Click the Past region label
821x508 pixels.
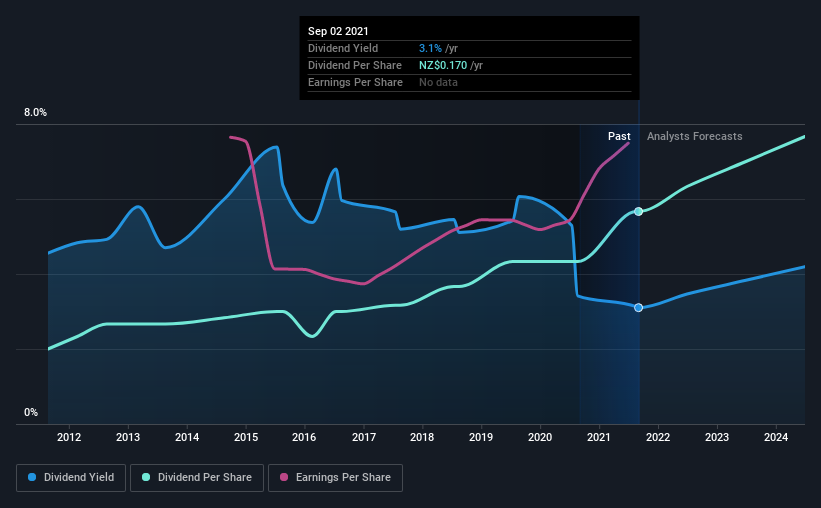tap(619, 136)
